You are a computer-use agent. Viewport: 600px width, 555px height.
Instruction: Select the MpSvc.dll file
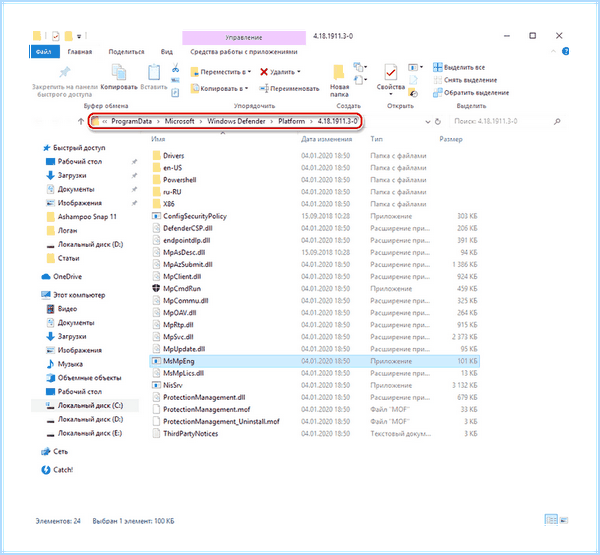[x=178, y=337]
